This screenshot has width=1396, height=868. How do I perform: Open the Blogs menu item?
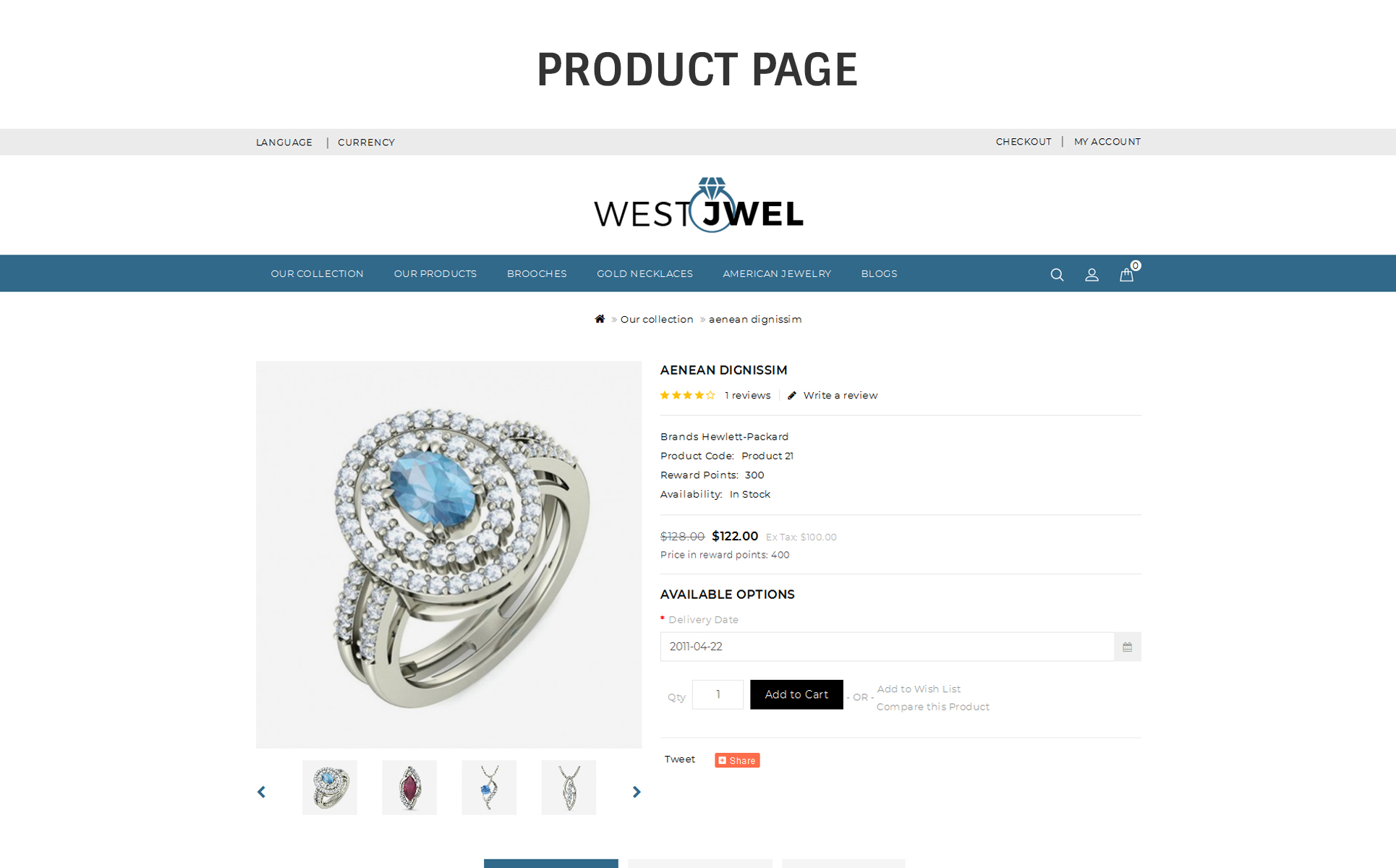click(x=879, y=273)
